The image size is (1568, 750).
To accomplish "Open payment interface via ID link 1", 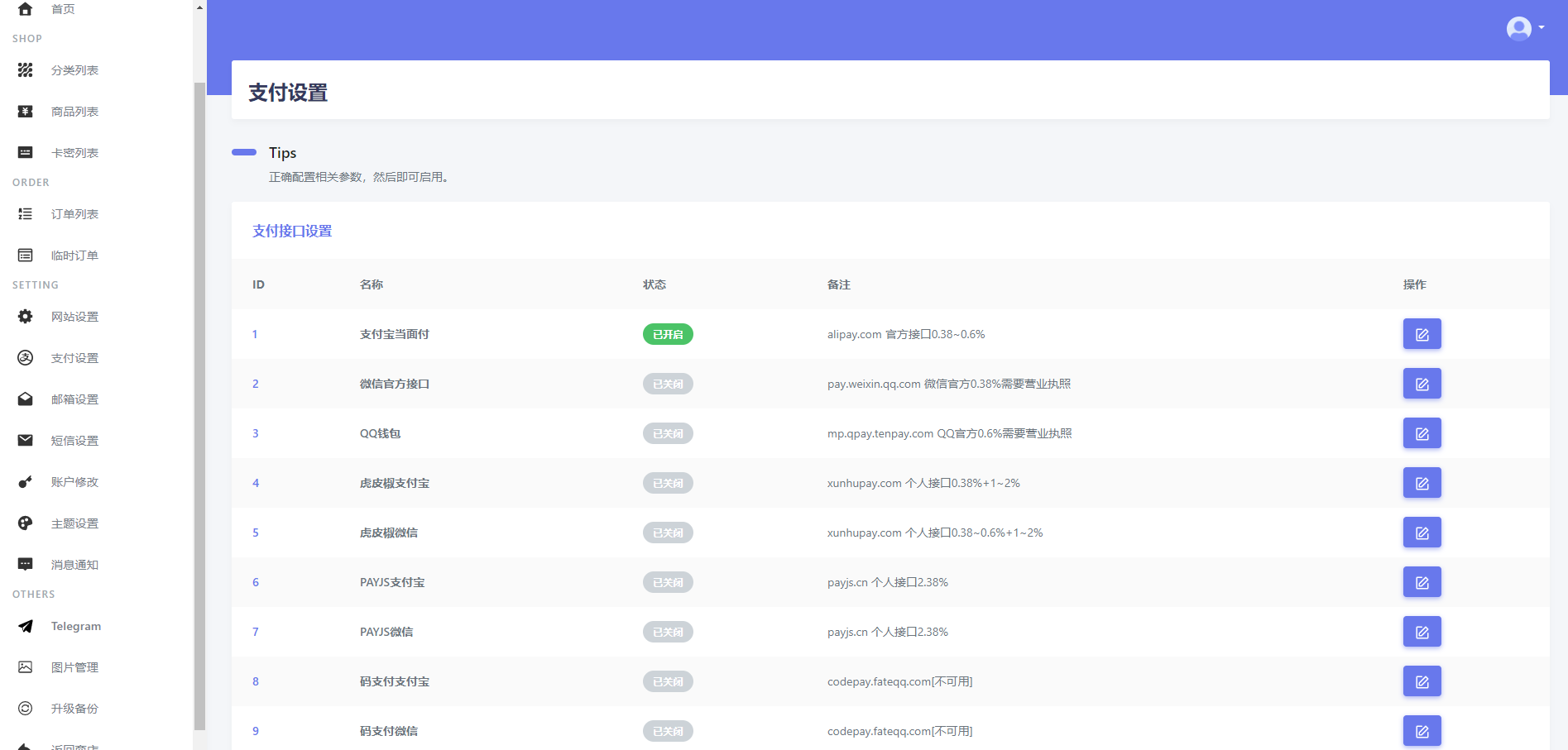I will (x=255, y=334).
